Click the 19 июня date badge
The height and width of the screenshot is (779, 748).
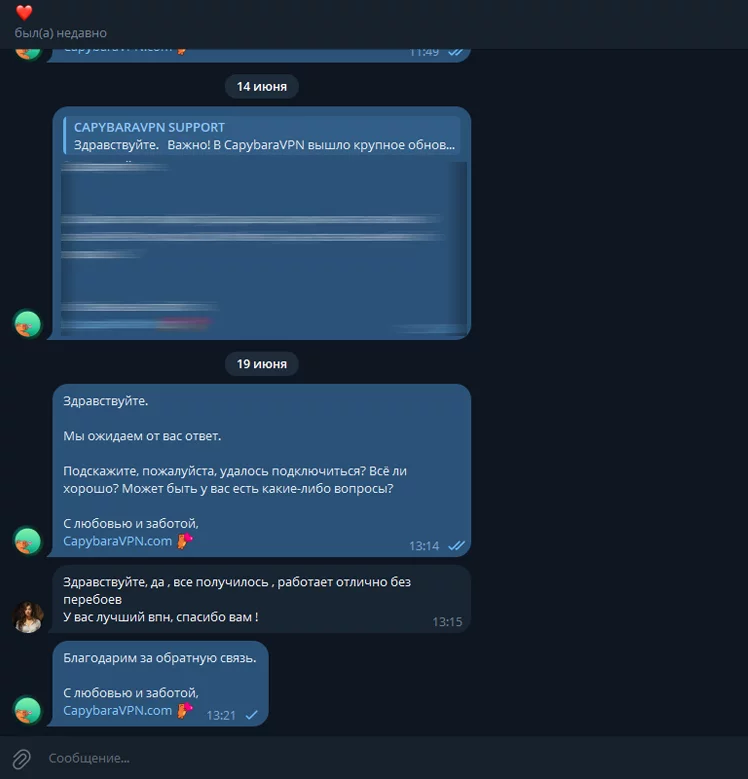(x=262, y=364)
